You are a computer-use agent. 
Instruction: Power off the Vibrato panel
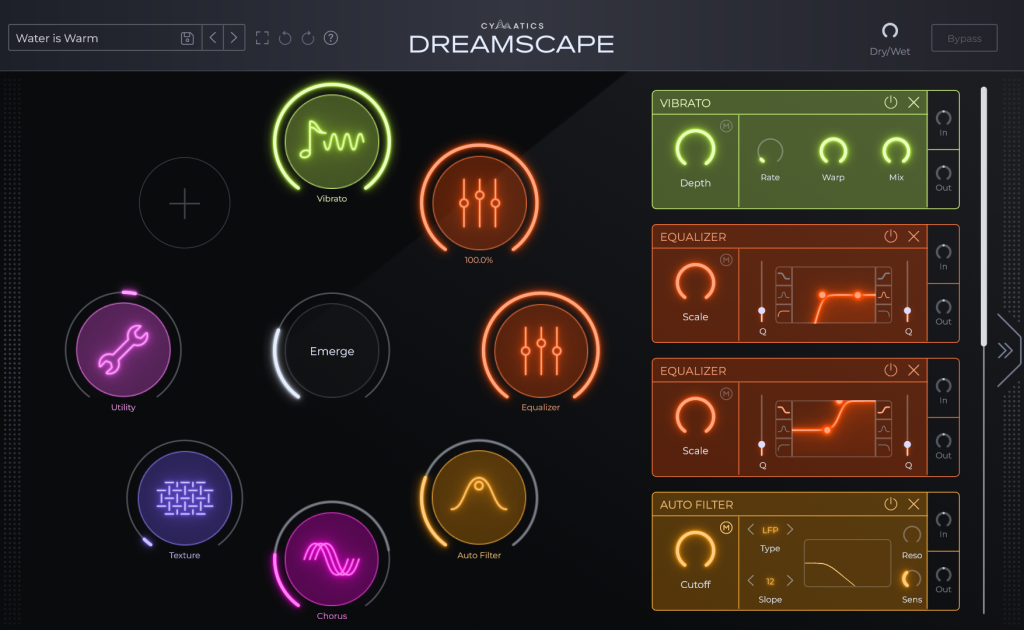[889, 102]
